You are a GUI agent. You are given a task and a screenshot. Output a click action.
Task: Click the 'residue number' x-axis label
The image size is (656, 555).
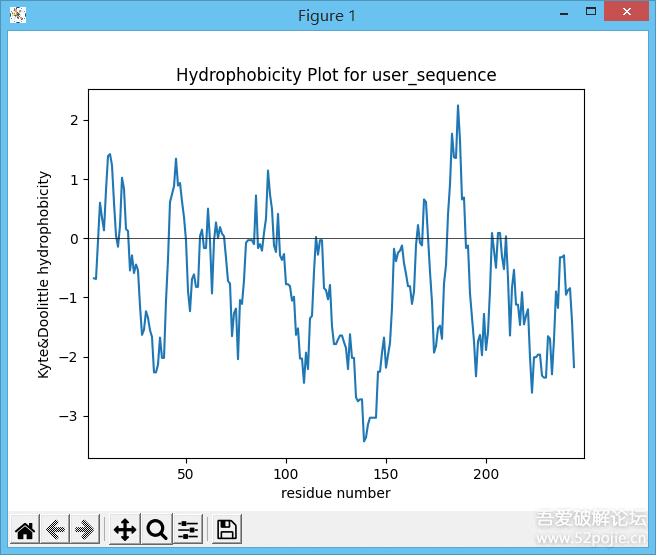(x=336, y=493)
